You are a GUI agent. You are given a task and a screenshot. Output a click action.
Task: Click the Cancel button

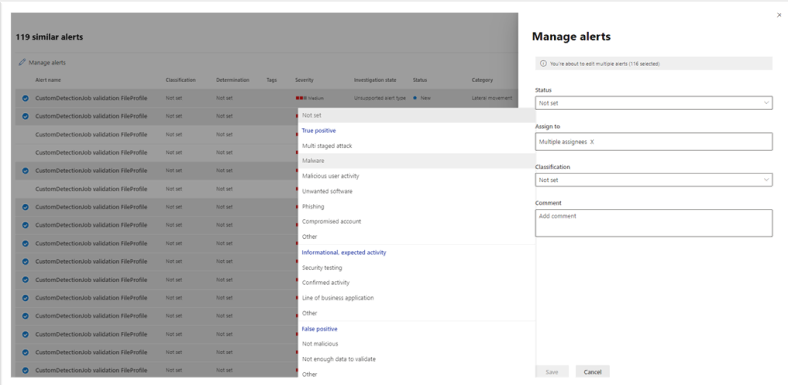[593, 372]
